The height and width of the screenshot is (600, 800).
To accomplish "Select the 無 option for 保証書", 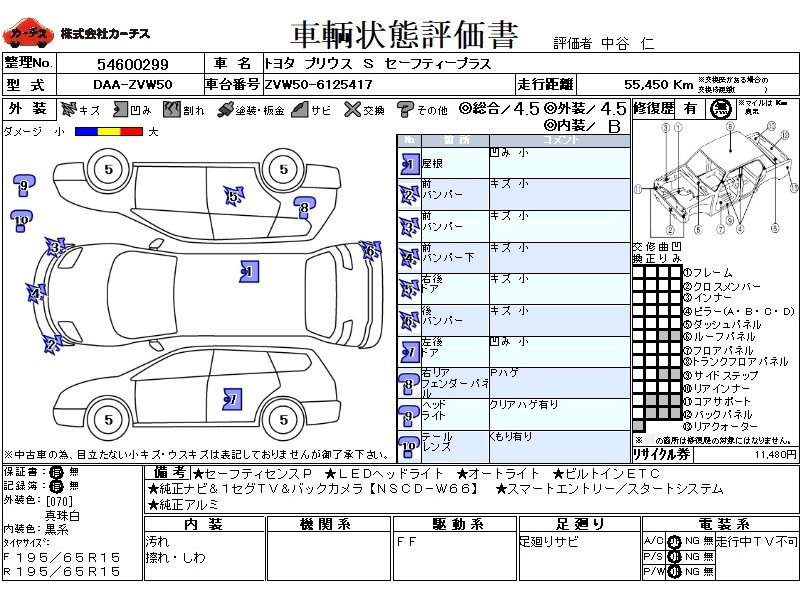I will point(74,472).
